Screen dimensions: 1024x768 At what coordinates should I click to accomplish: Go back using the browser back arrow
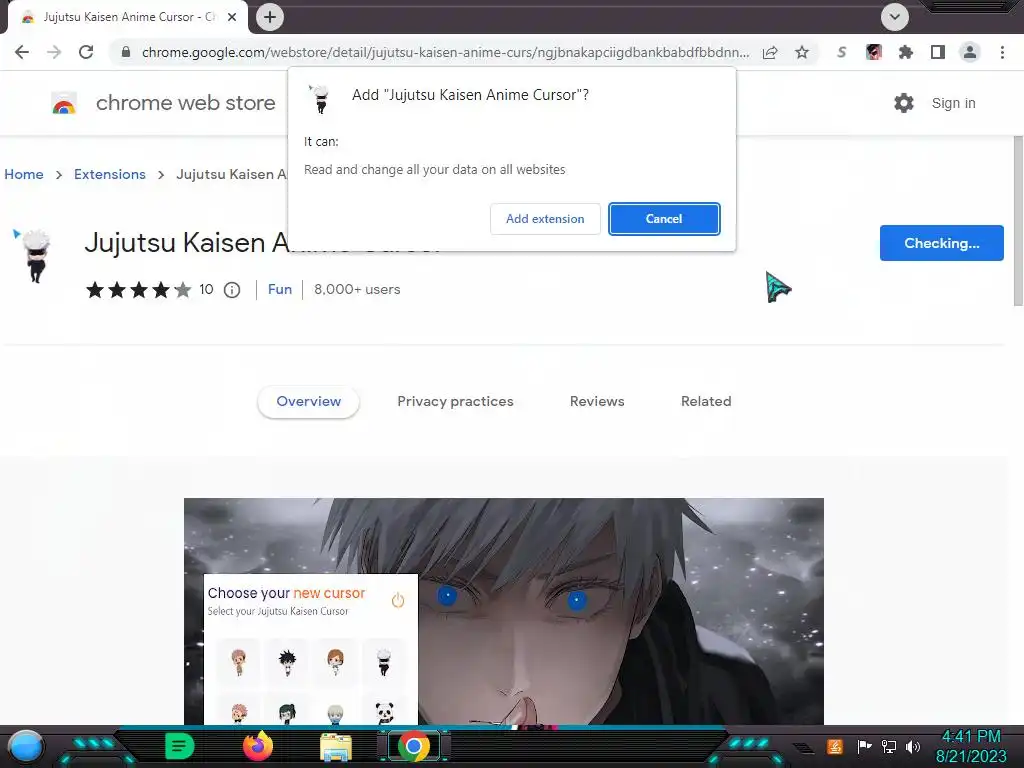coord(22,52)
